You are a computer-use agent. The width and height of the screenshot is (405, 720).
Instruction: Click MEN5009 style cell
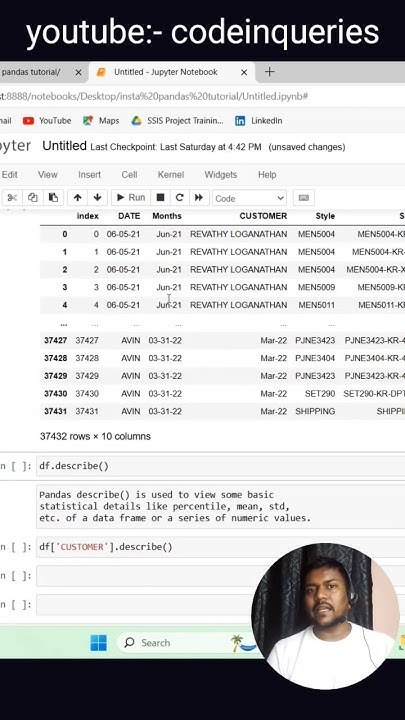[316, 287]
